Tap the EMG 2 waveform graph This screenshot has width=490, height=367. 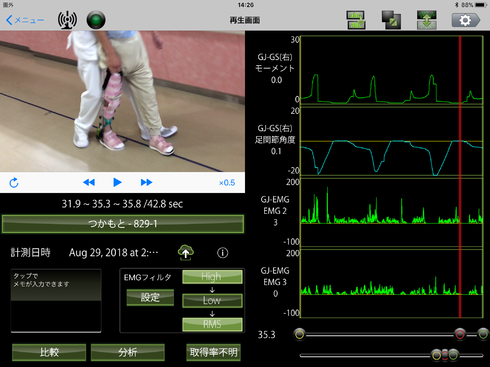pos(391,212)
